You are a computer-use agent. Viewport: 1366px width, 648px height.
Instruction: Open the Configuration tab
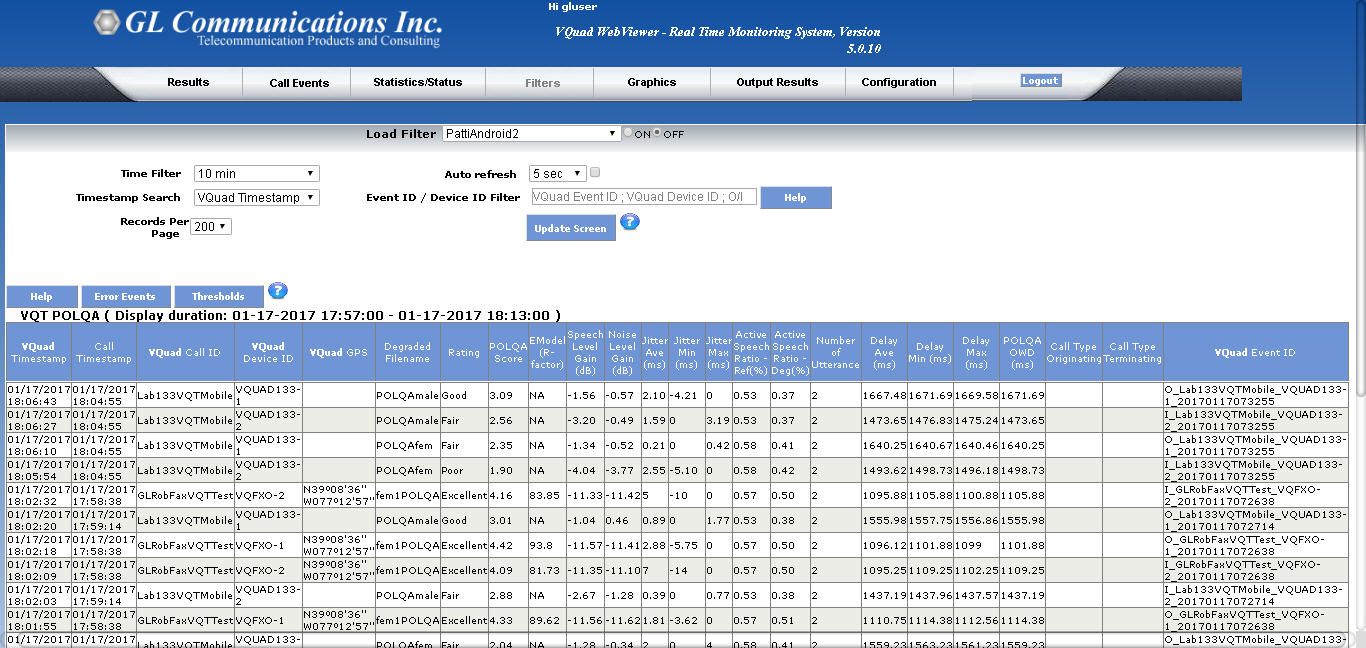[x=899, y=82]
